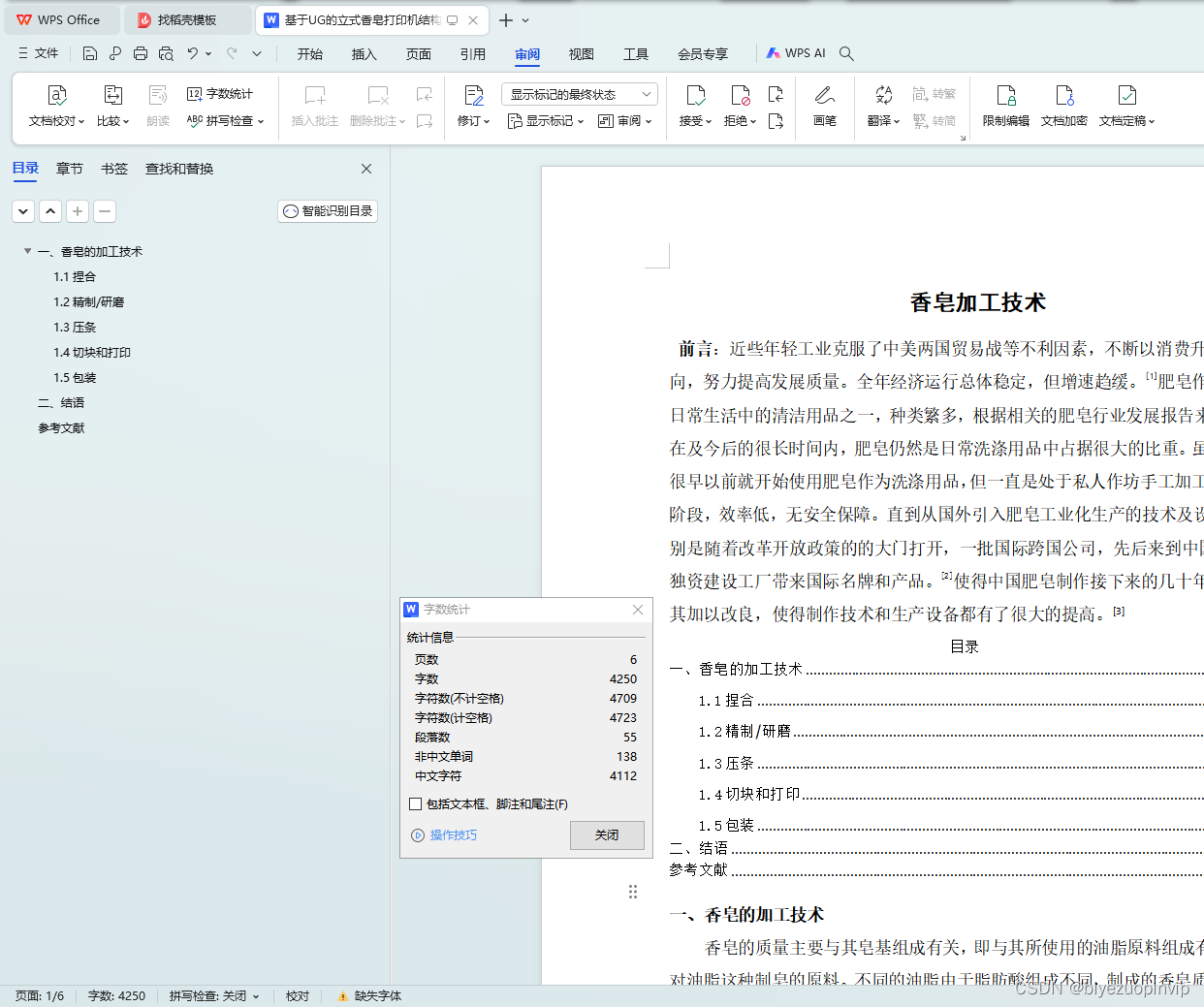The height and width of the screenshot is (1007, 1204).
Task: Click 删除批注 delete comment icon
Action: 377,106
